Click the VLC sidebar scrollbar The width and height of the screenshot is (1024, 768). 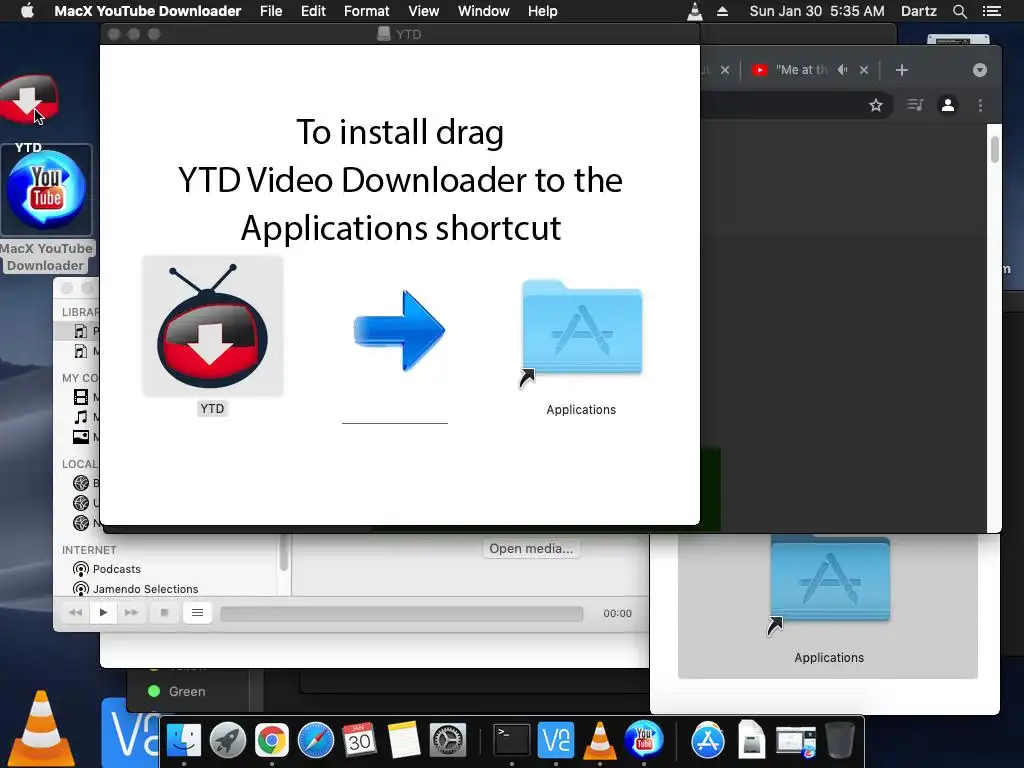coord(284,552)
